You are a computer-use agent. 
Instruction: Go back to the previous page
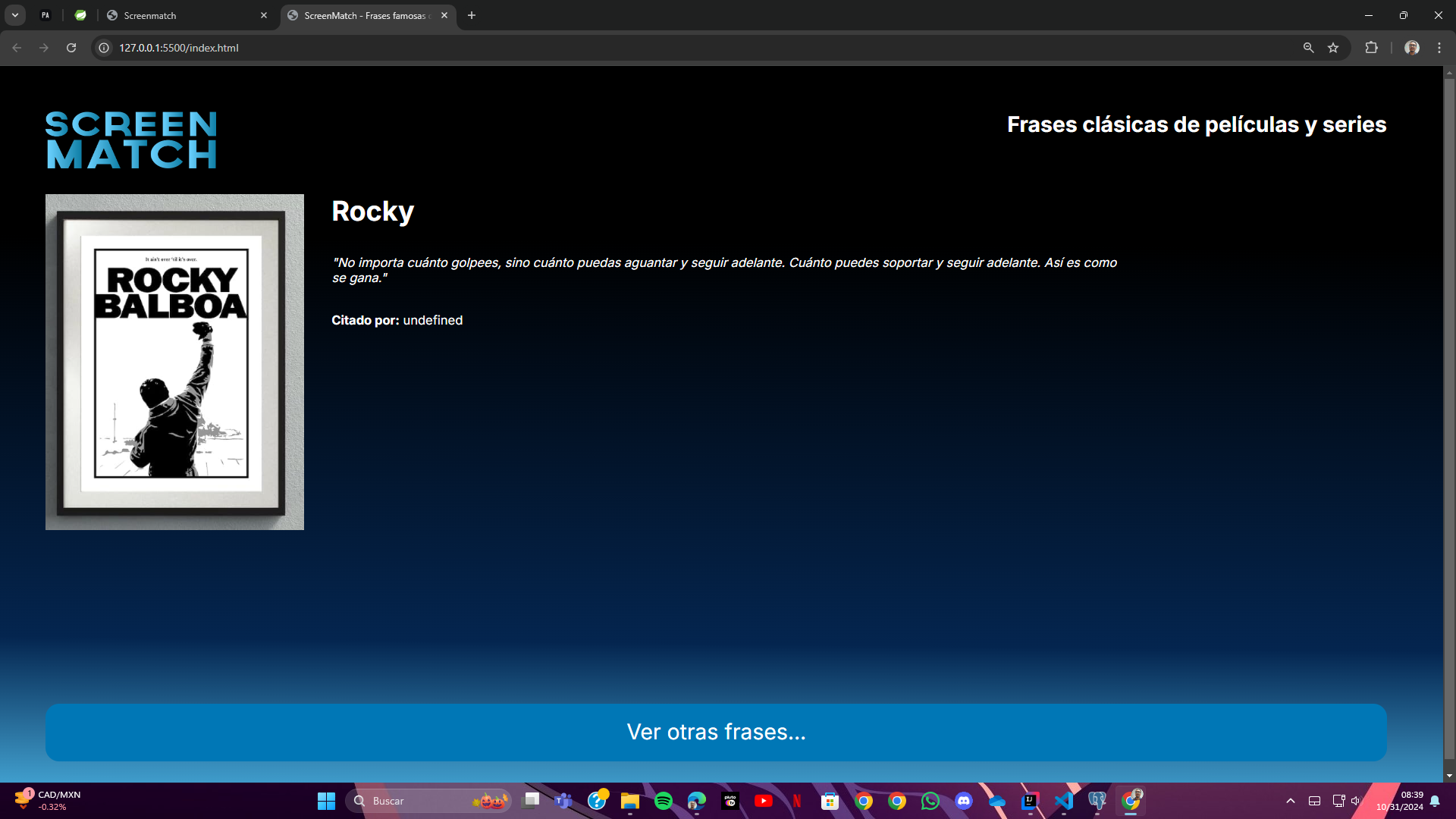[x=17, y=48]
